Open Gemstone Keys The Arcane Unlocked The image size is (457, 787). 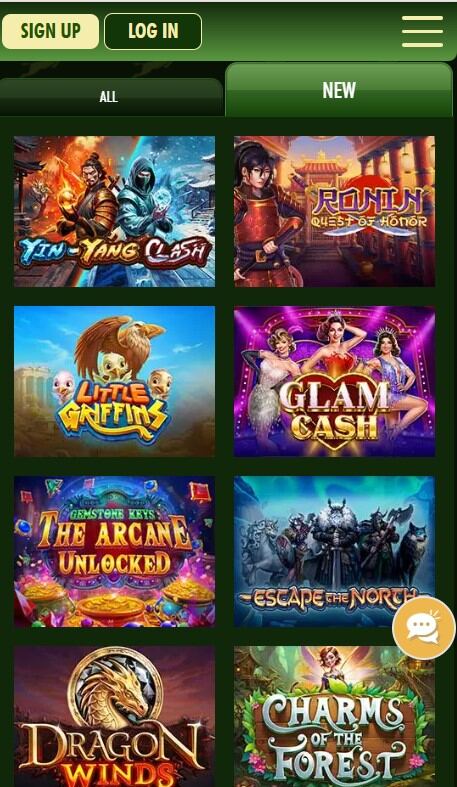[x=114, y=552]
